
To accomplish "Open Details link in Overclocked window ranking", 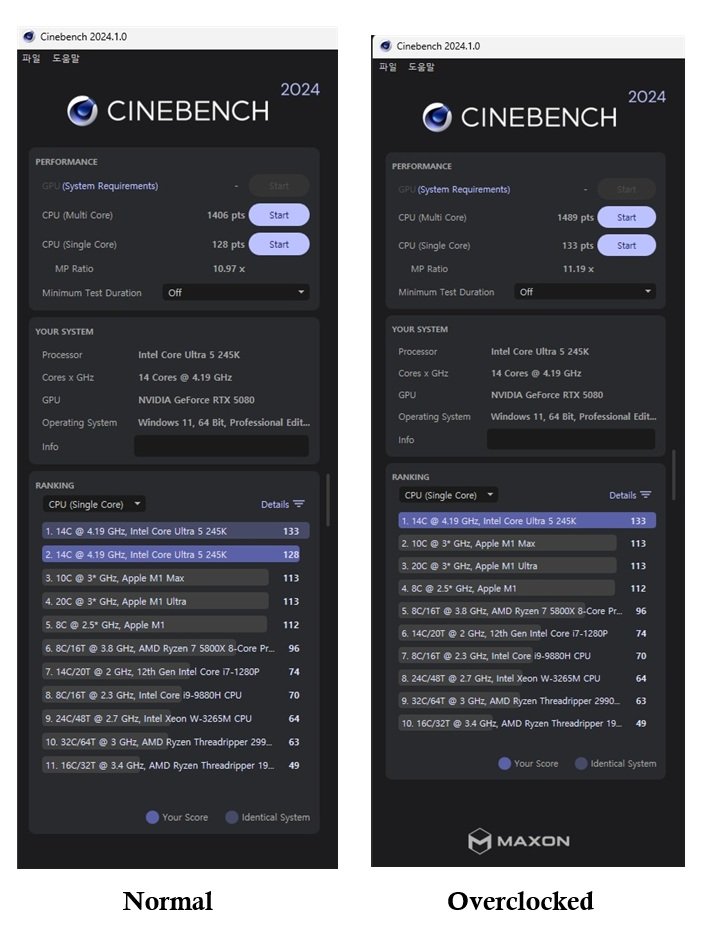I will (622, 495).
